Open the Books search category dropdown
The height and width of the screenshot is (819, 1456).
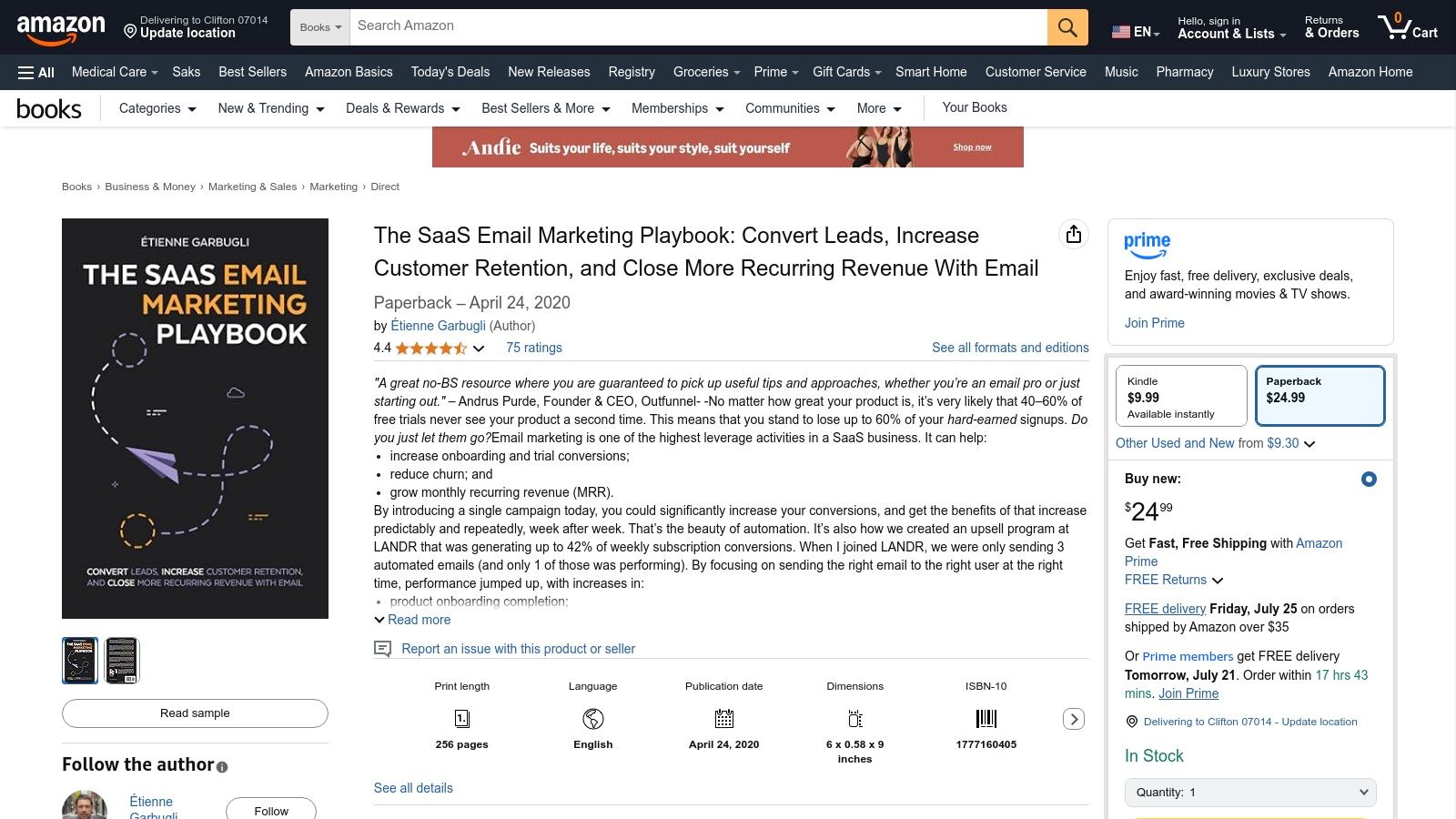(x=319, y=27)
